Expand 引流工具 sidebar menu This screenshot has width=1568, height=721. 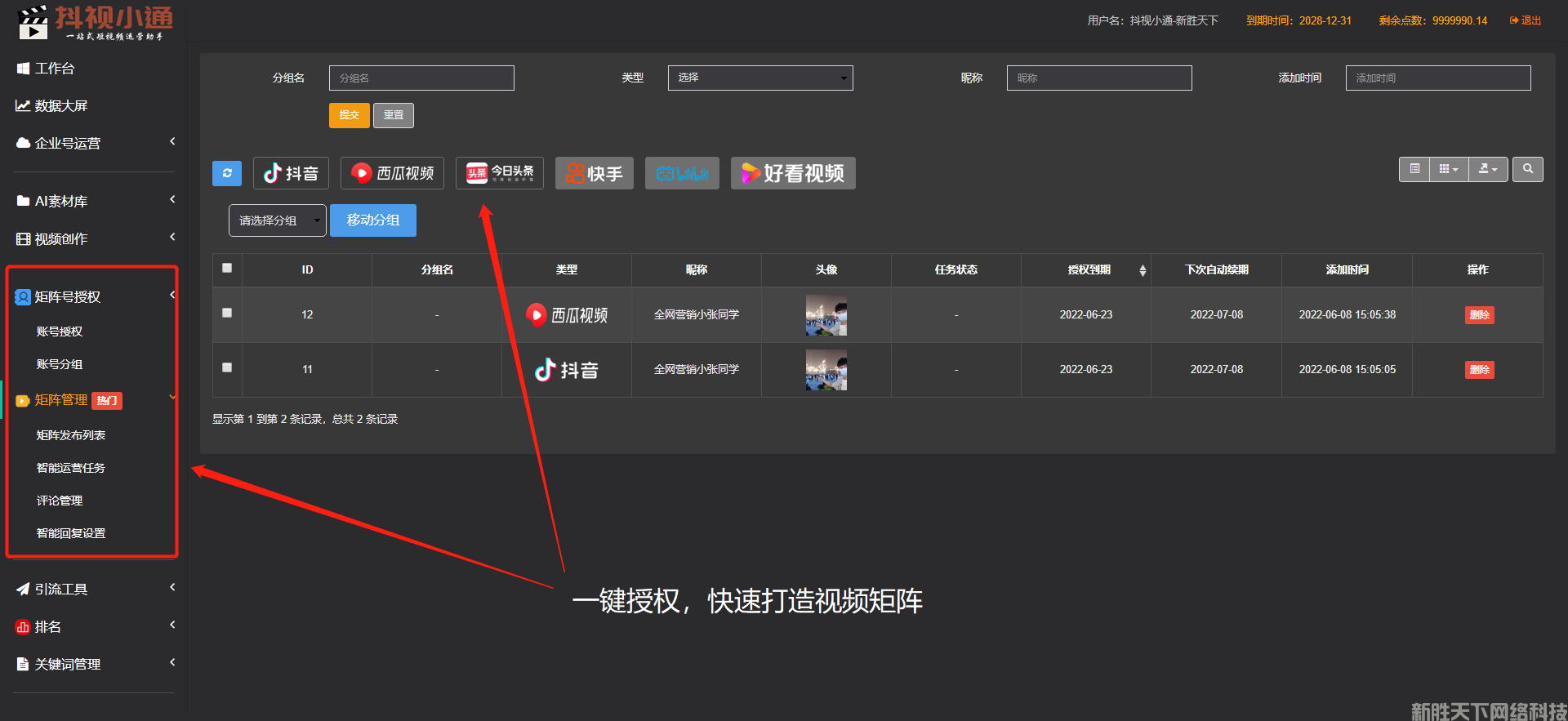94,589
